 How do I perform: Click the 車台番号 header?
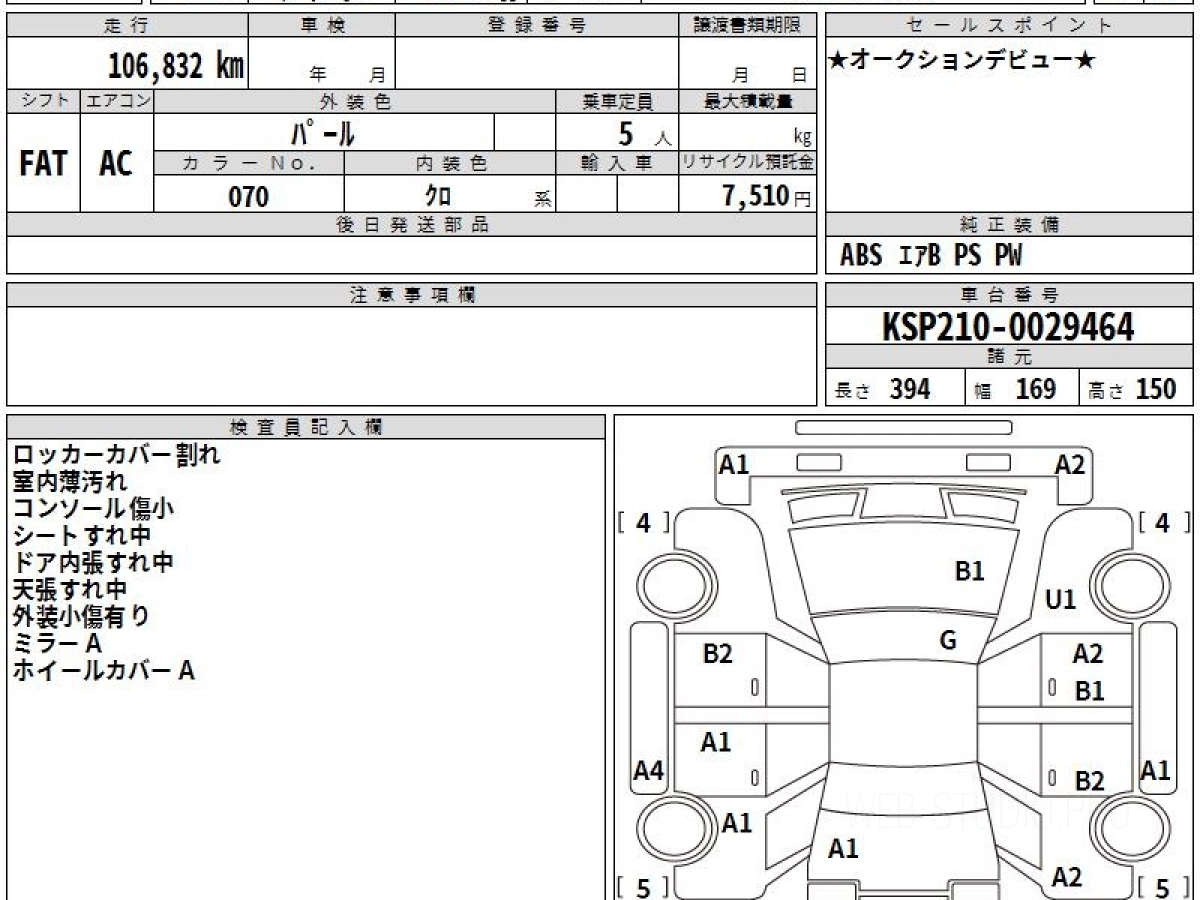(1010, 295)
